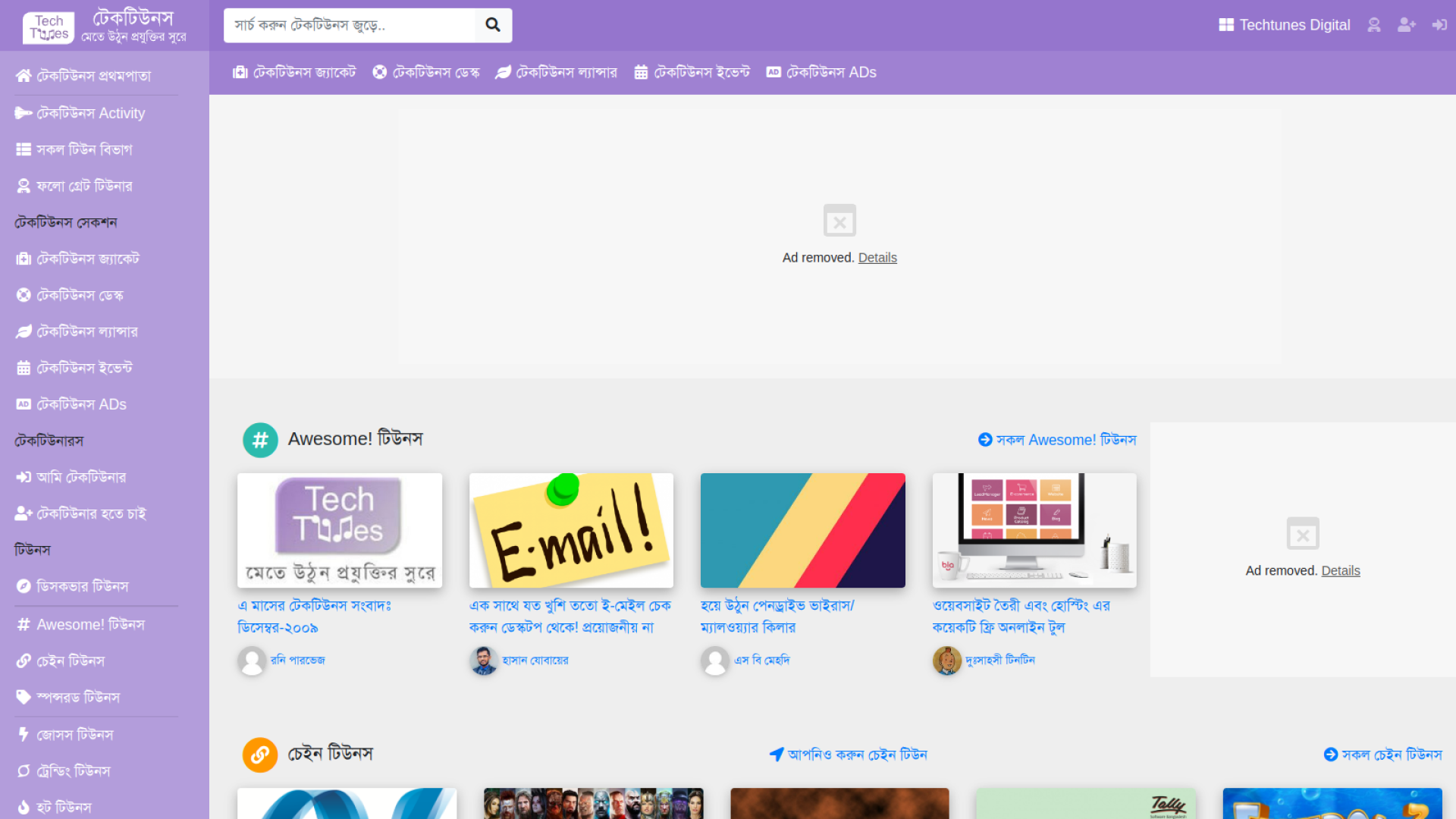Viewport: 1456px width, 819px height.
Task: Open the user profile icon in header
Action: (1373, 25)
